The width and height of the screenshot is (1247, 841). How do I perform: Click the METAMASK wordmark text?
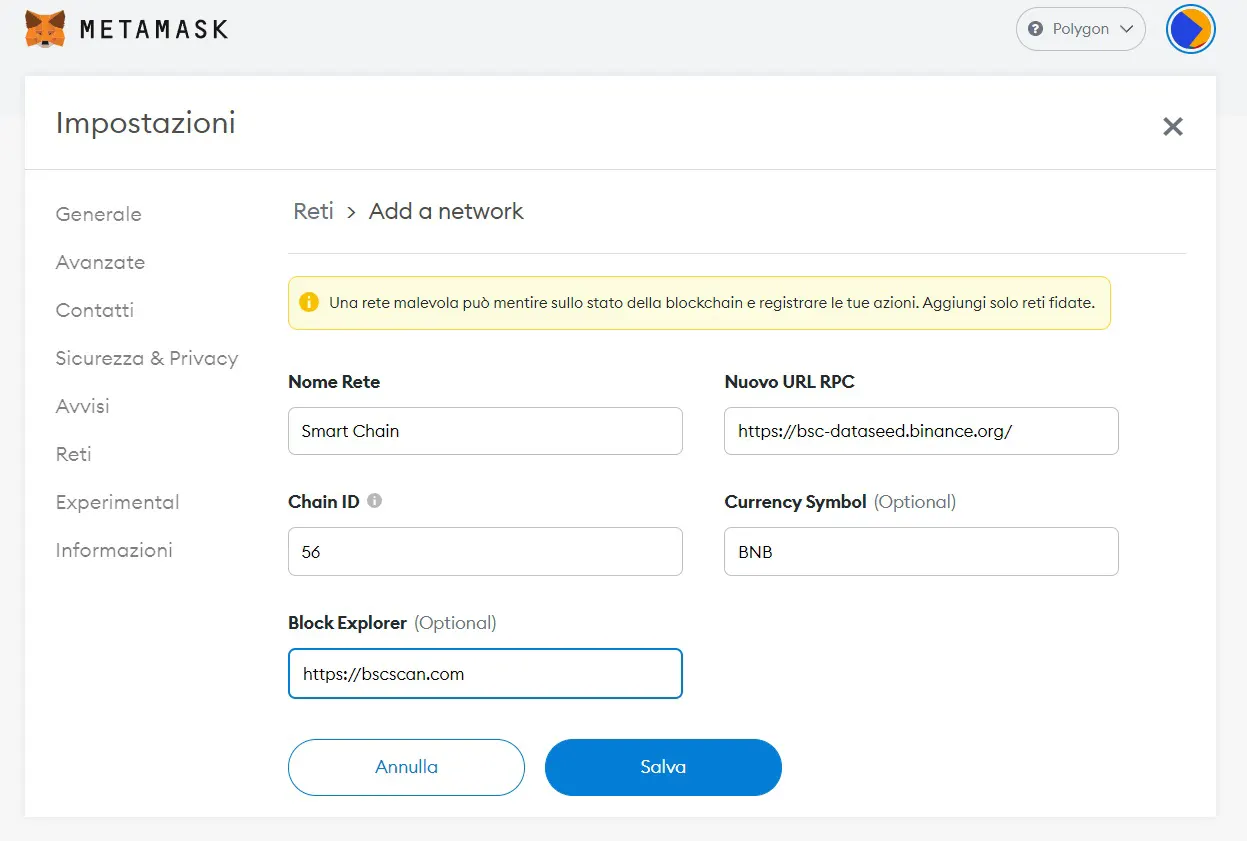tap(154, 29)
